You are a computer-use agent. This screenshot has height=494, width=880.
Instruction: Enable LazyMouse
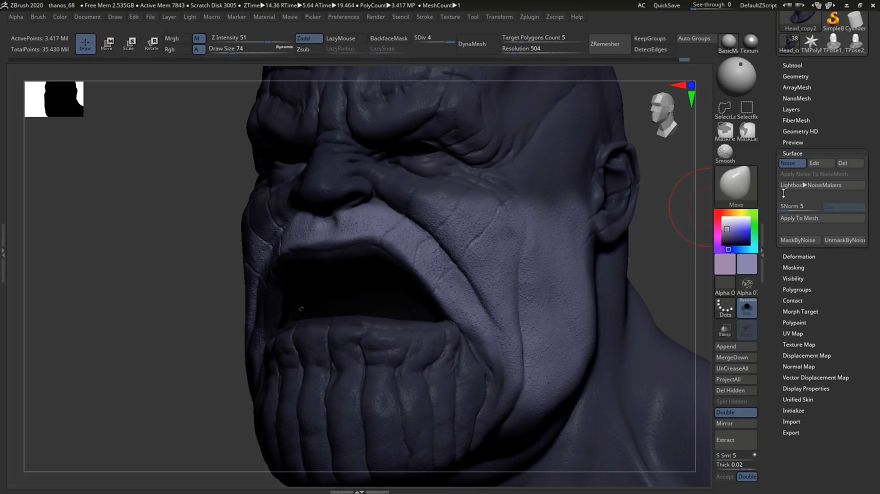[341, 38]
